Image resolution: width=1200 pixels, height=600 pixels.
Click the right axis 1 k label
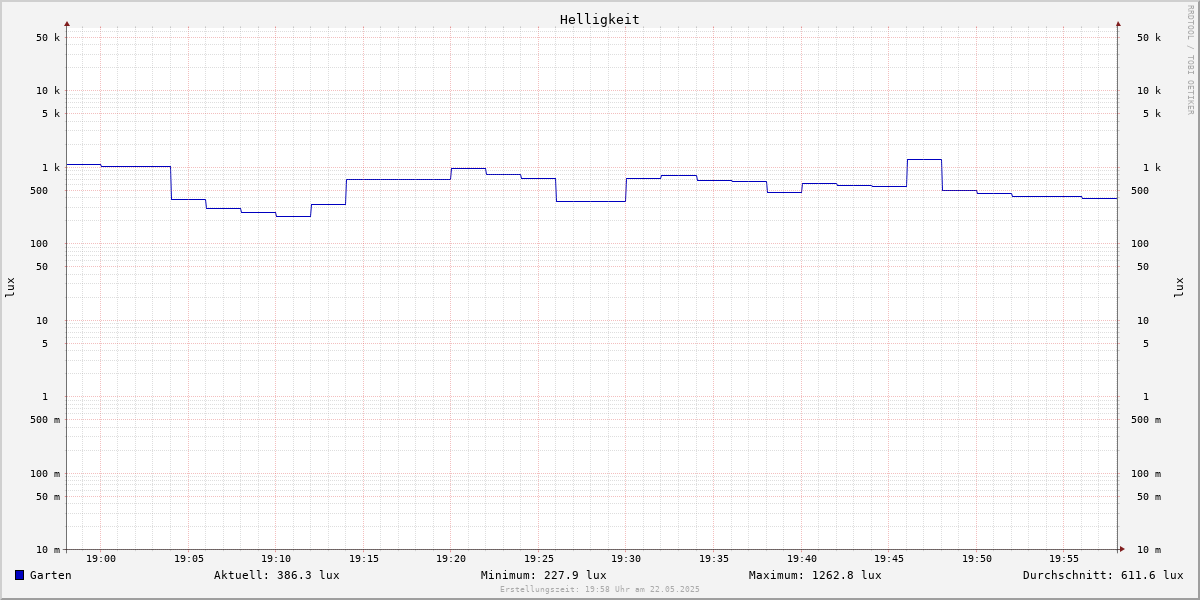pos(1152,168)
